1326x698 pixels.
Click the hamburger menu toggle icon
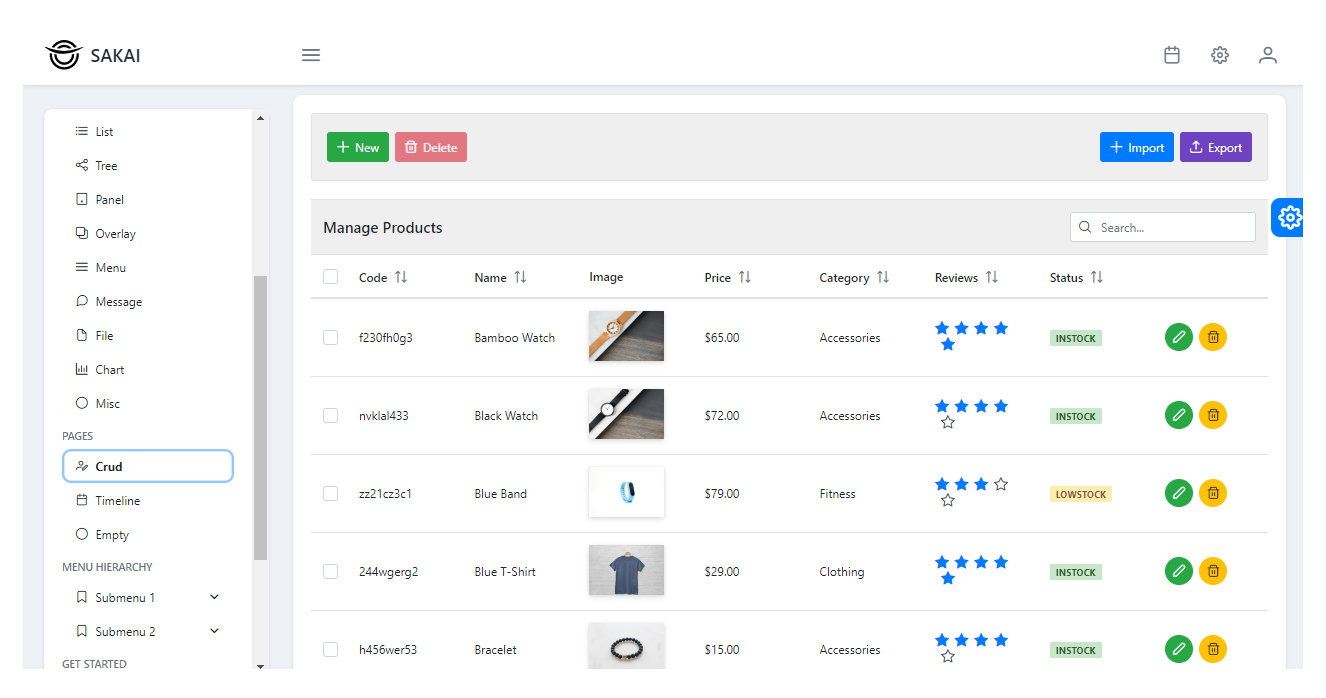pos(311,55)
